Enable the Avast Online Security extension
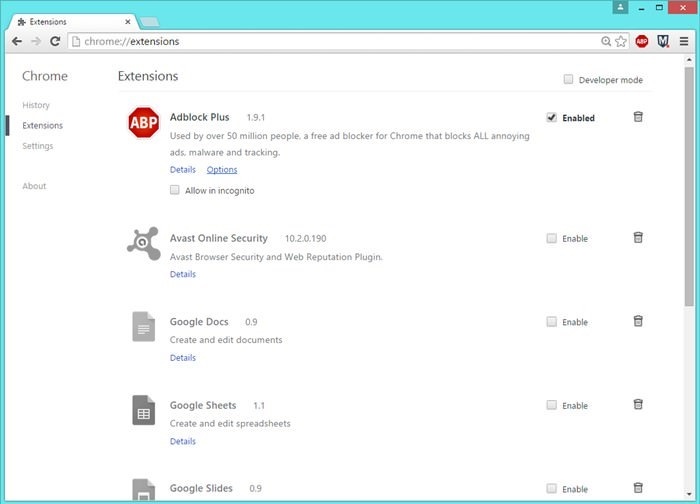700x504 pixels. [552, 238]
